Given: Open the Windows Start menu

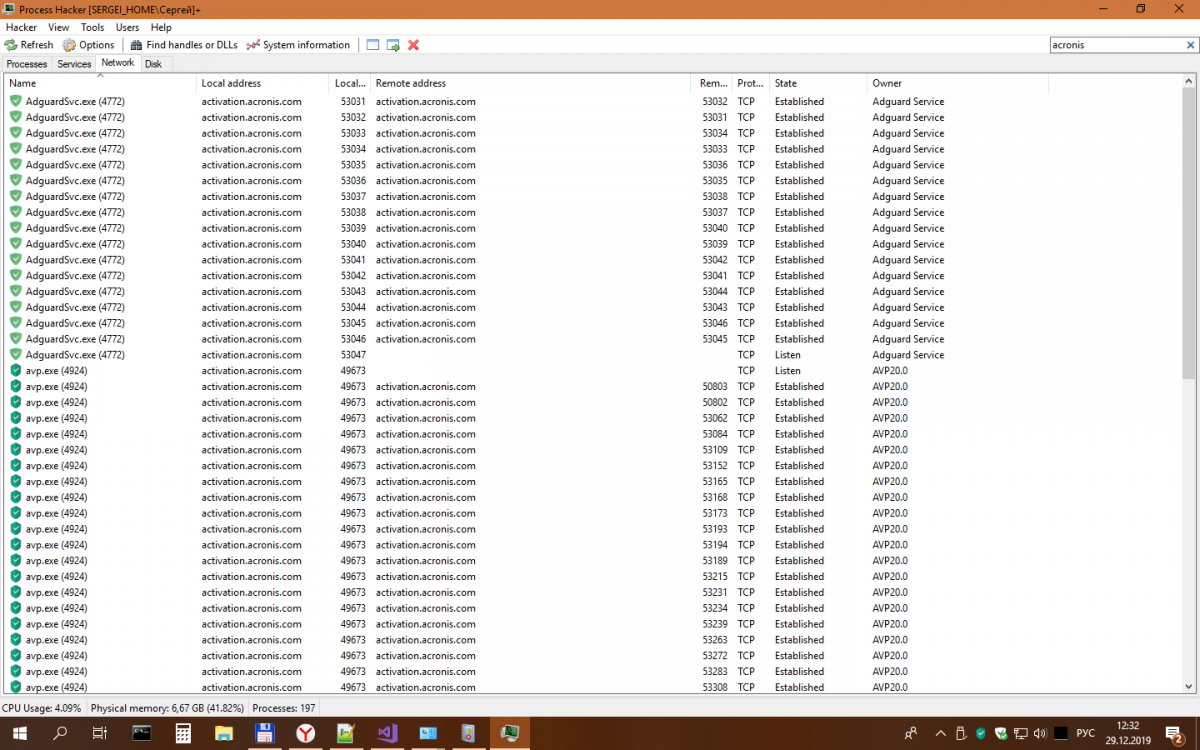Looking at the screenshot, I should (20, 734).
